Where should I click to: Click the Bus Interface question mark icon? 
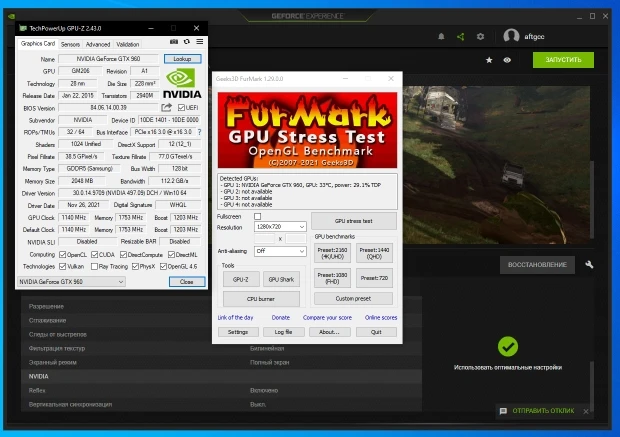click(199, 132)
